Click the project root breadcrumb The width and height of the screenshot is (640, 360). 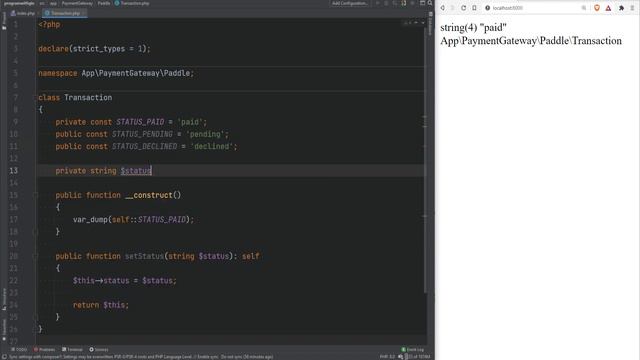click(x=19, y=3)
